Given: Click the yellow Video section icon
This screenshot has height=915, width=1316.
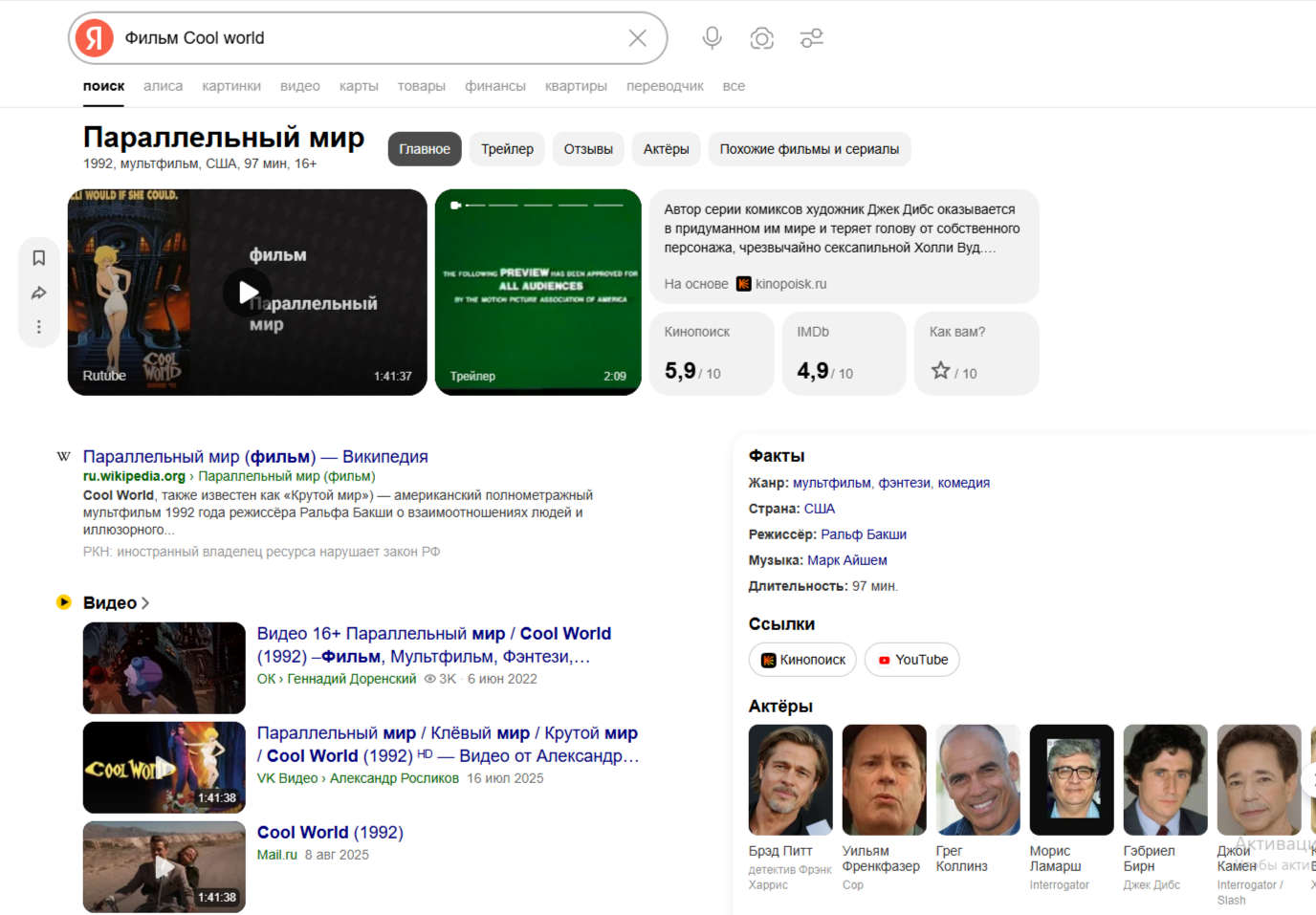Looking at the screenshot, I should click(x=64, y=602).
